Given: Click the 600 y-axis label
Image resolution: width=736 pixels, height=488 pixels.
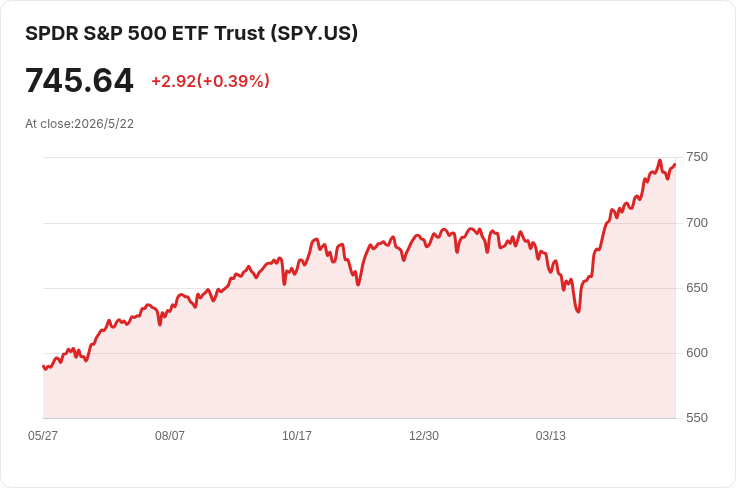Looking at the screenshot, I should pyautogui.click(x=697, y=352).
